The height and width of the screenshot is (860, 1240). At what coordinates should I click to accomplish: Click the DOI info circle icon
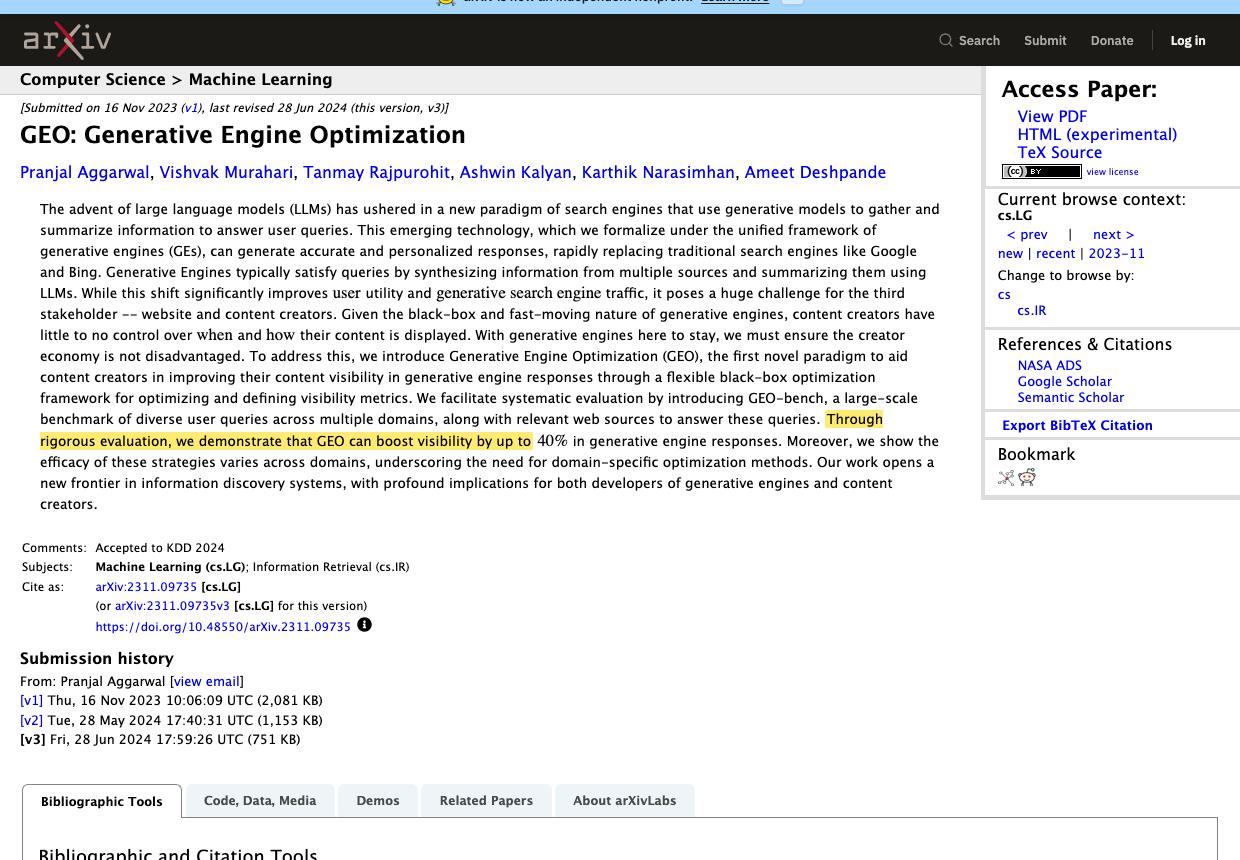tap(364, 625)
